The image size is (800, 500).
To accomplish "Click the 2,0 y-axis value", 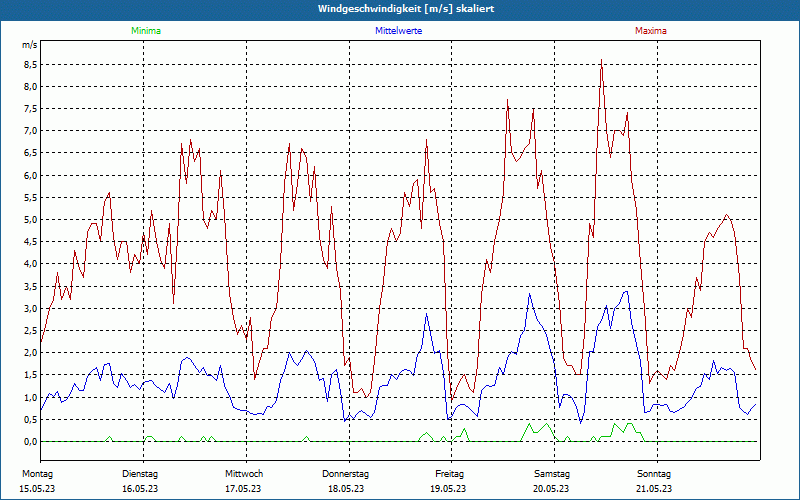I will (31, 353).
